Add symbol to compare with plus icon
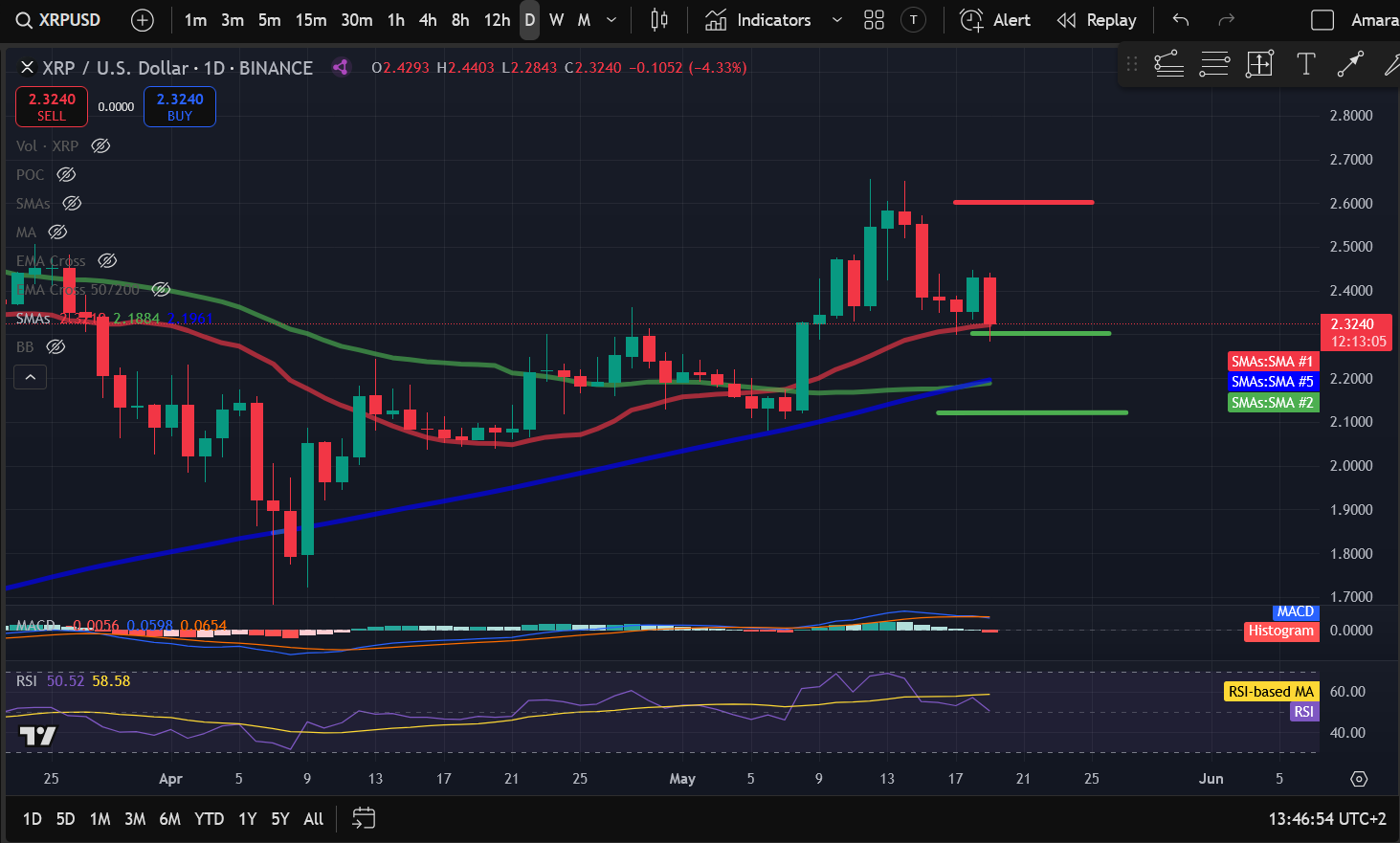 [x=142, y=20]
